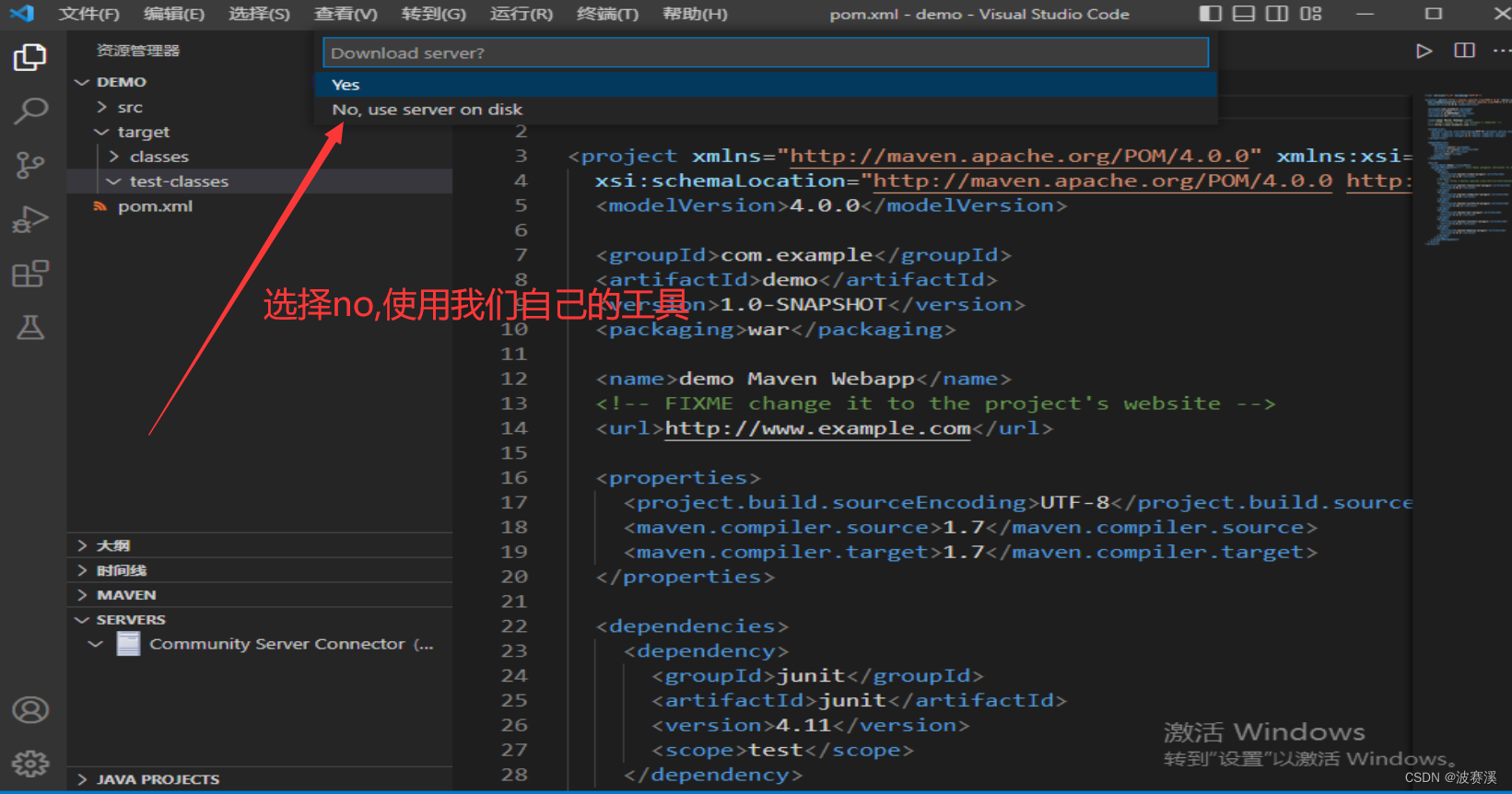Click the pom.xml RSS-style file icon

(x=100, y=206)
